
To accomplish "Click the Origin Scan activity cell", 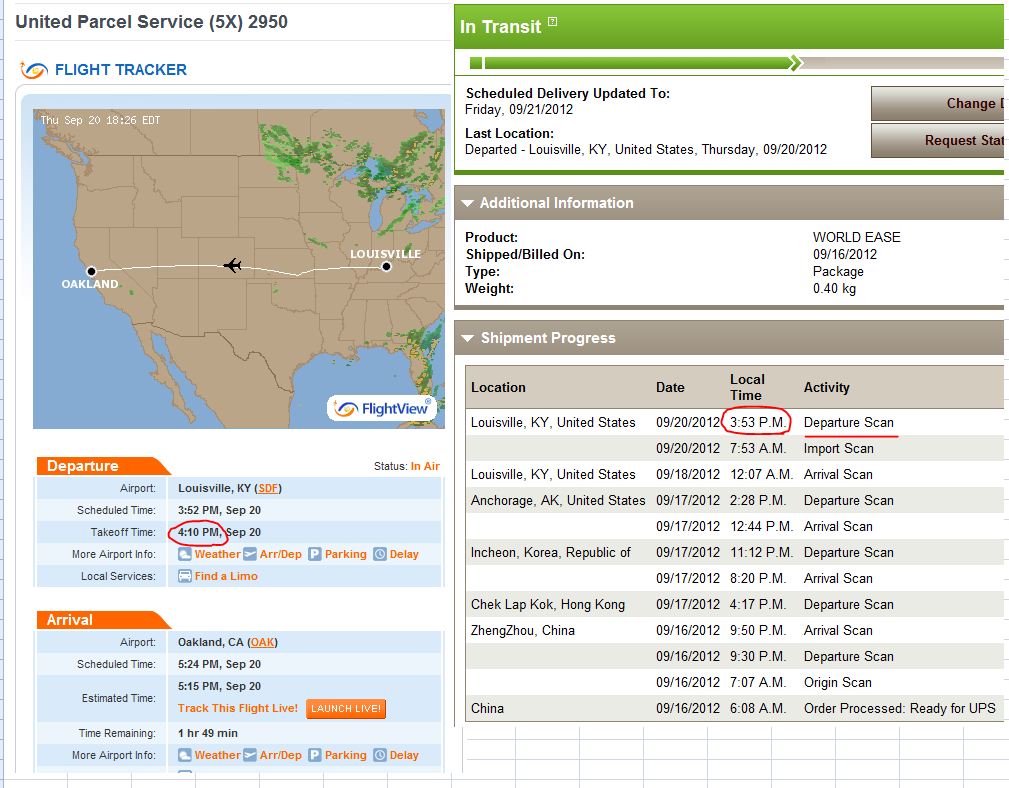I will coord(837,683).
